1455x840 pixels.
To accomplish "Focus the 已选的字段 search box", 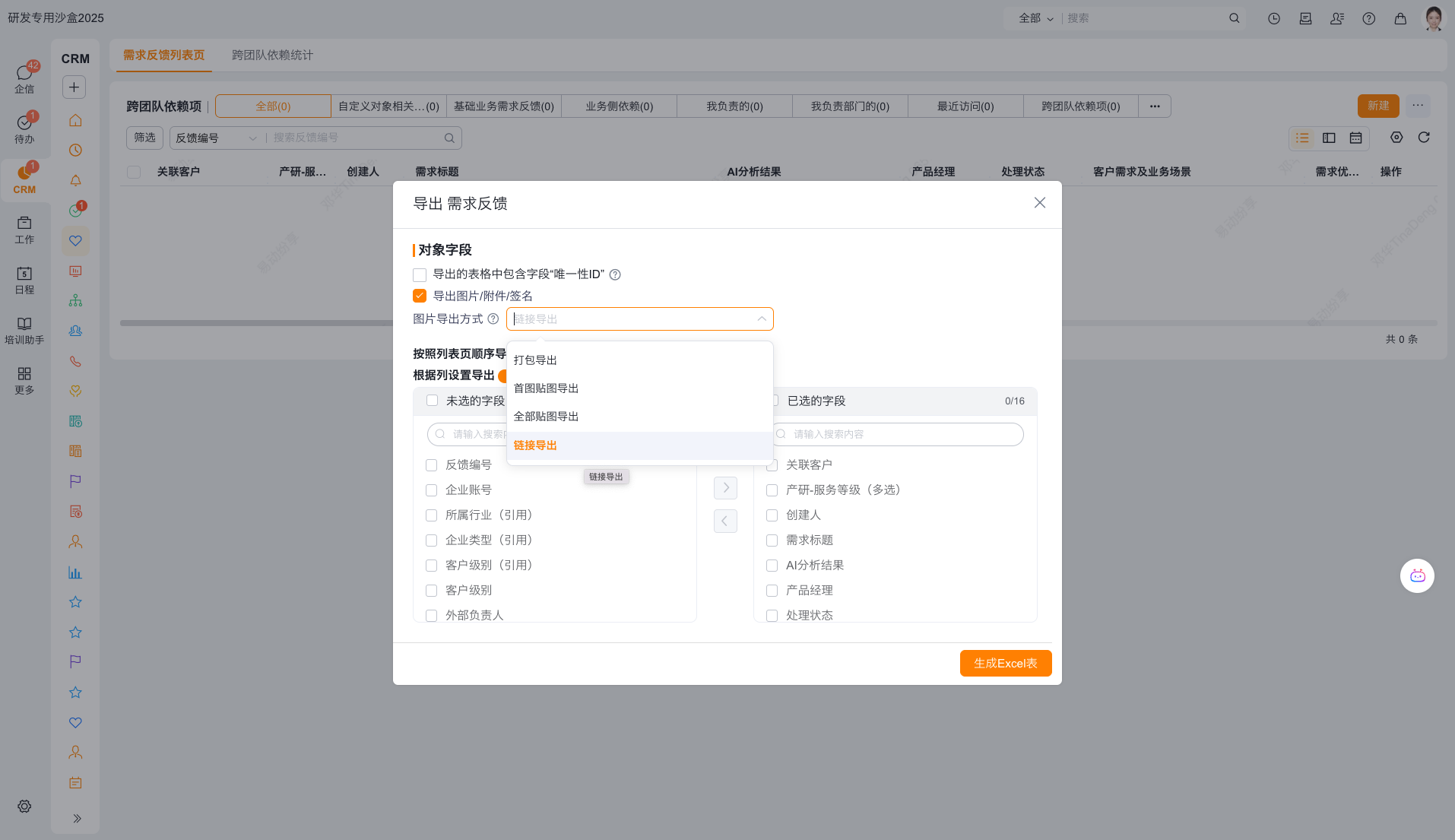I will click(897, 434).
